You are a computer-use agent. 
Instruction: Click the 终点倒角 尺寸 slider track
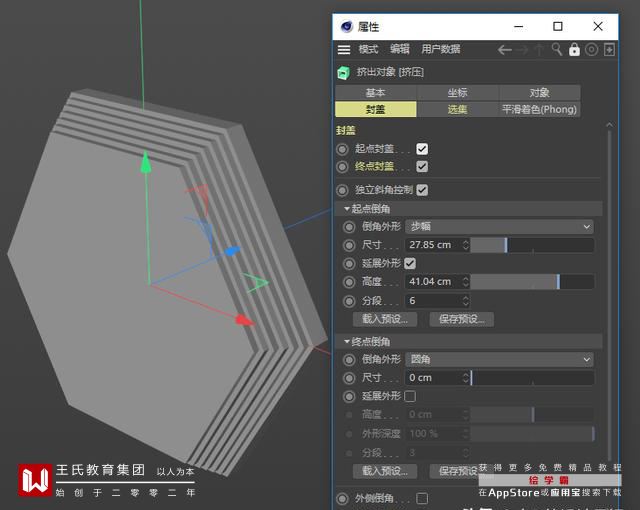pyautogui.click(x=532, y=378)
